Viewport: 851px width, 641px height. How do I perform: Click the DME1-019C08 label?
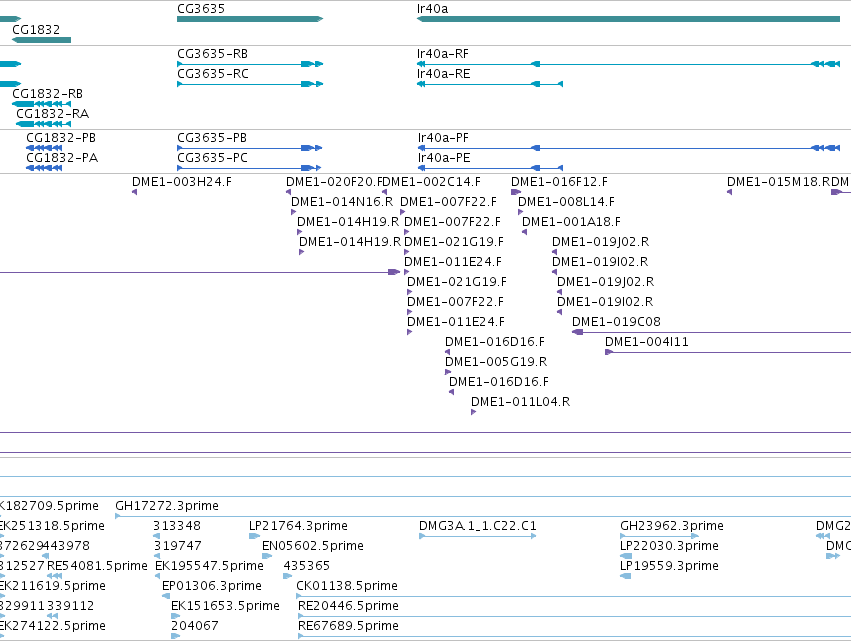coord(617,322)
